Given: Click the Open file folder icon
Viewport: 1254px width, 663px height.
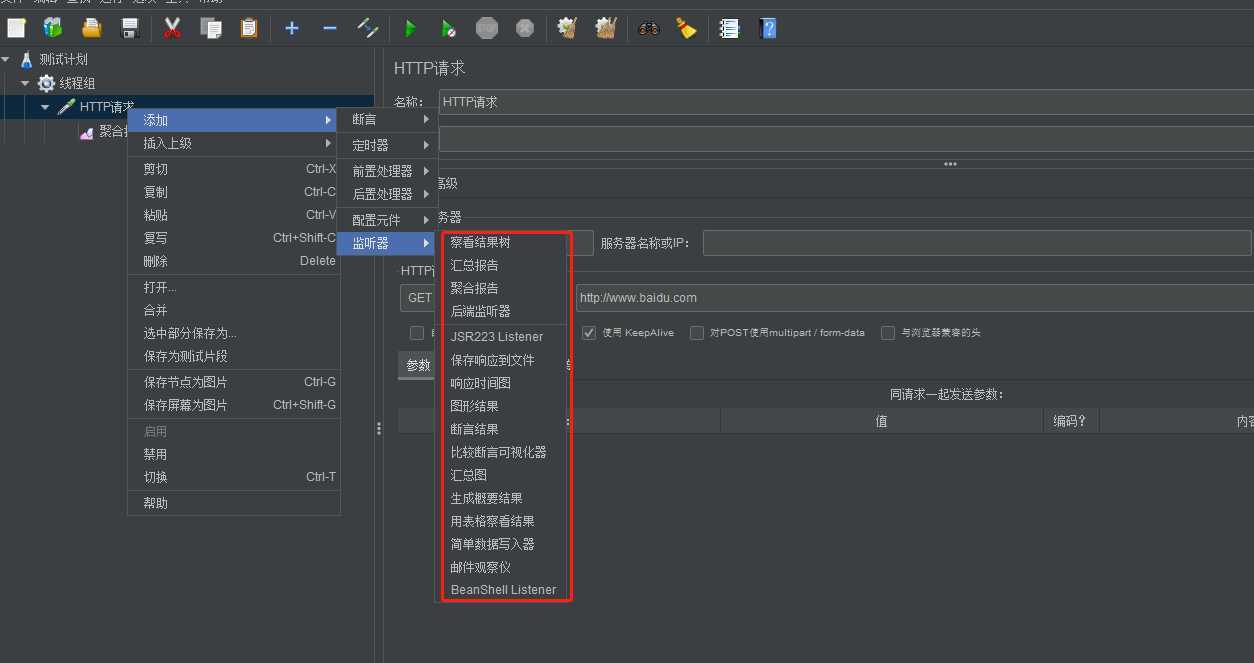Looking at the screenshot, I should 92,28.
